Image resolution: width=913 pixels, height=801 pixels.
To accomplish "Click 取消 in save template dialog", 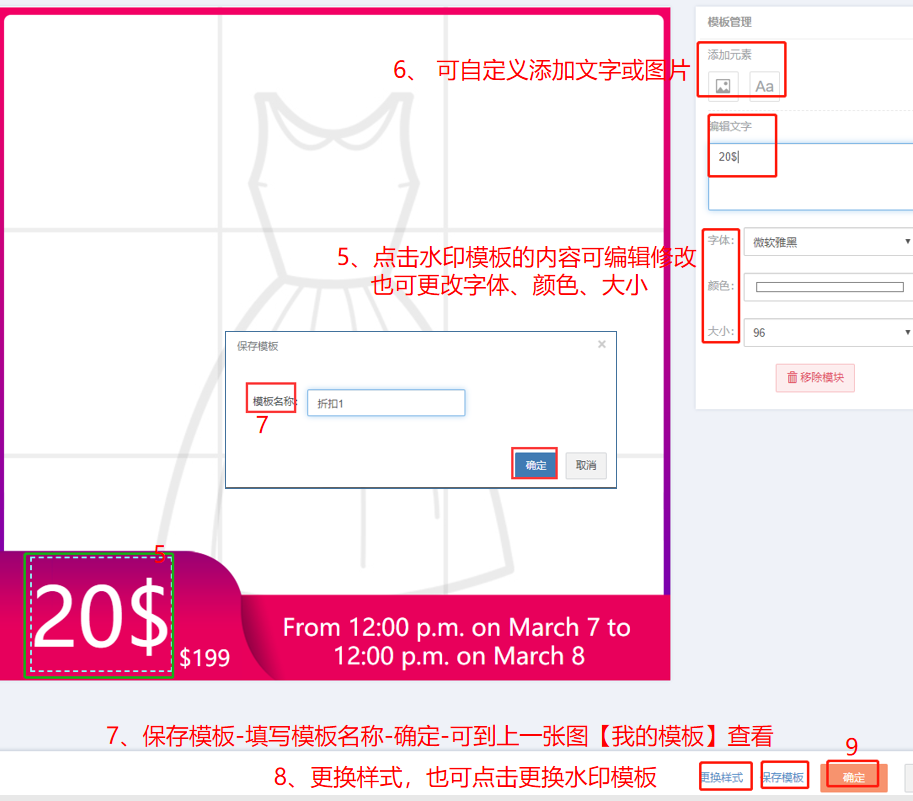I will pyautogui.click(x=586, y=465).
